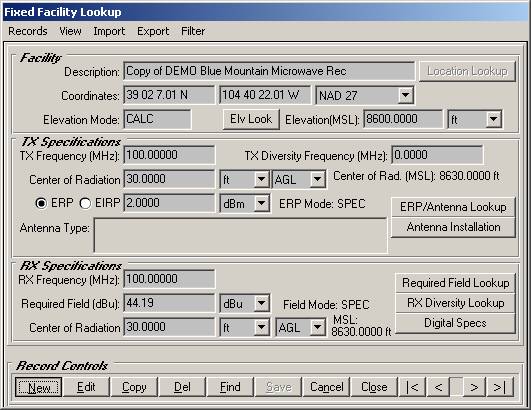Click the TX Frequency (MHz) field
The height and width of the screenshot is (410, 531).
pos(169,155)
